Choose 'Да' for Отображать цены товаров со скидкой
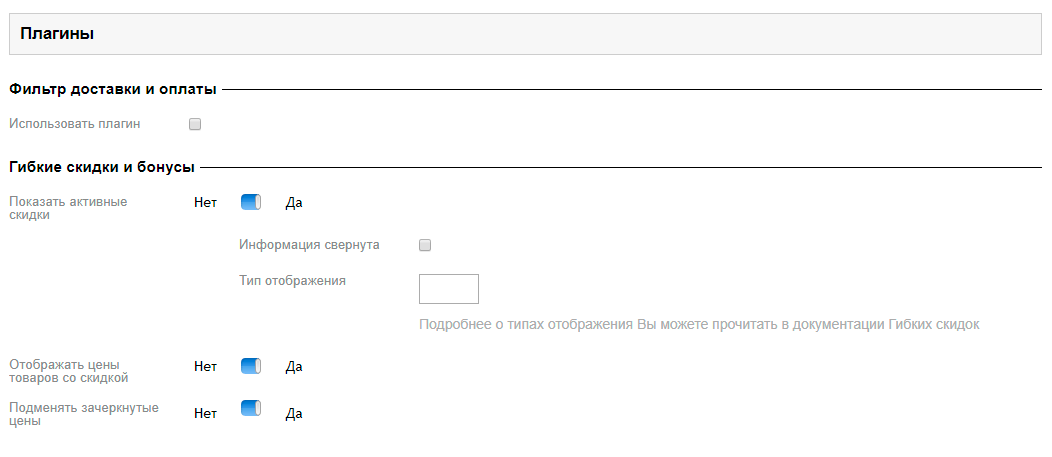Screen dimensions: 1052x457 coord(294,367)
